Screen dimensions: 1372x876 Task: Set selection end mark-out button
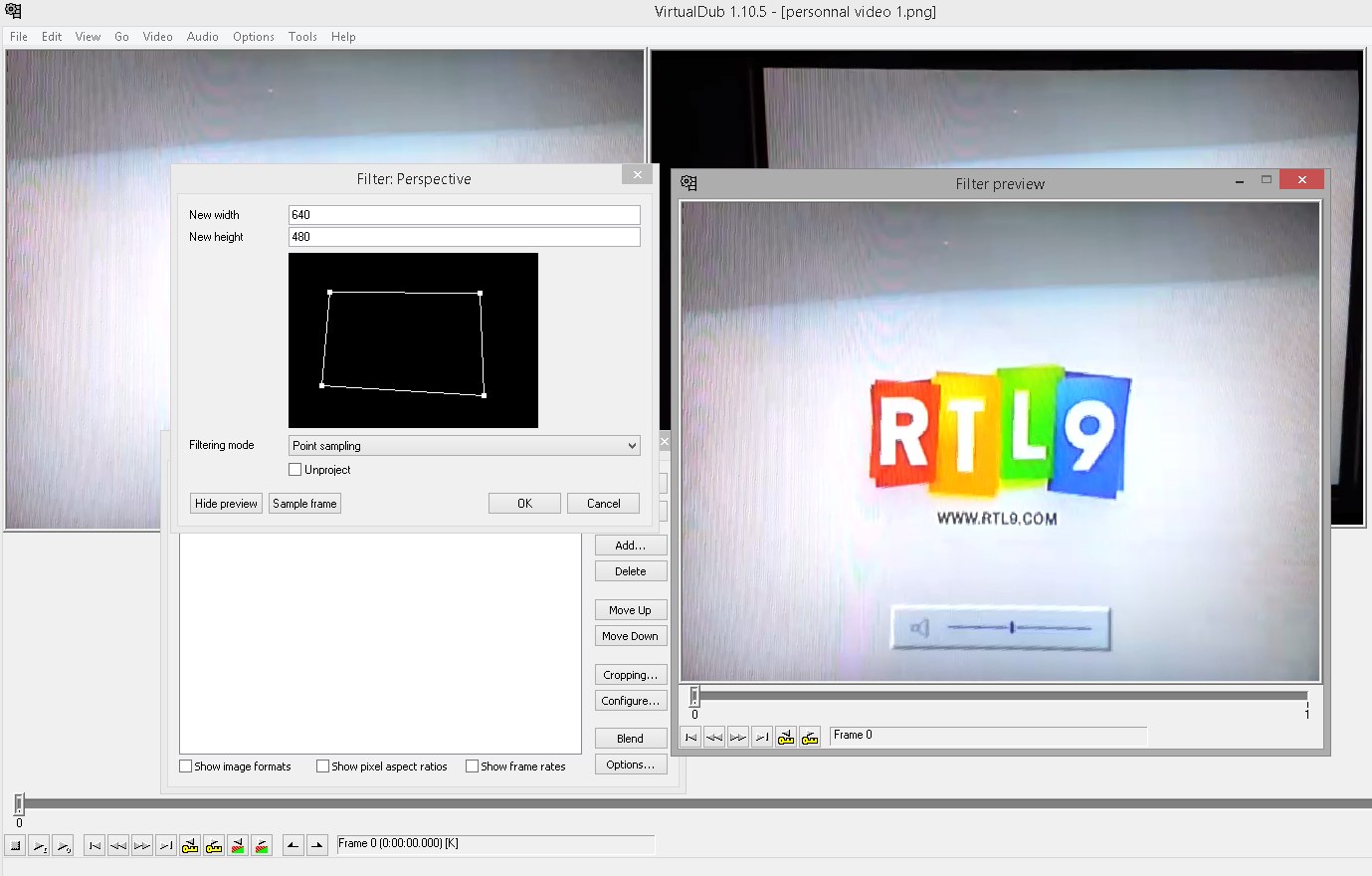click(317, 846)
